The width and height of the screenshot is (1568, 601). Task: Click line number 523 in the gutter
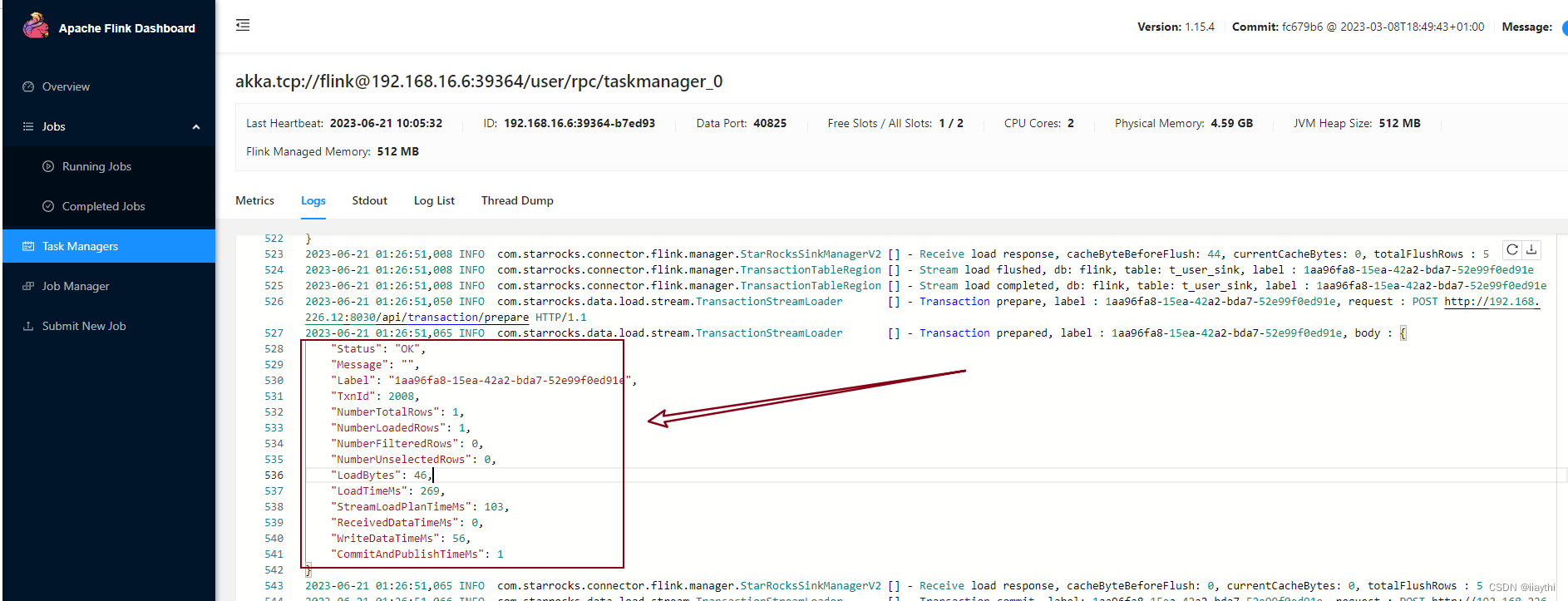[274, 254]
